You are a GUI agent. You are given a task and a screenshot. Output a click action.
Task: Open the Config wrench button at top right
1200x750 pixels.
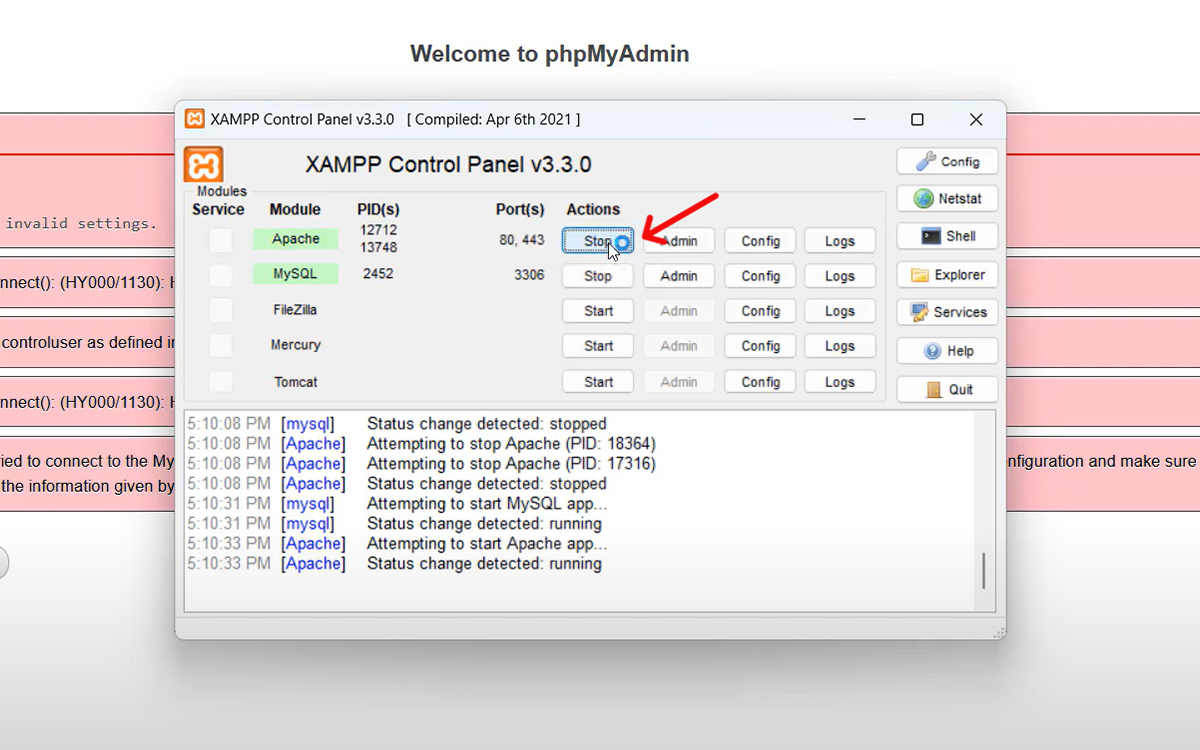pyautogui.click(x=947, y=161)
